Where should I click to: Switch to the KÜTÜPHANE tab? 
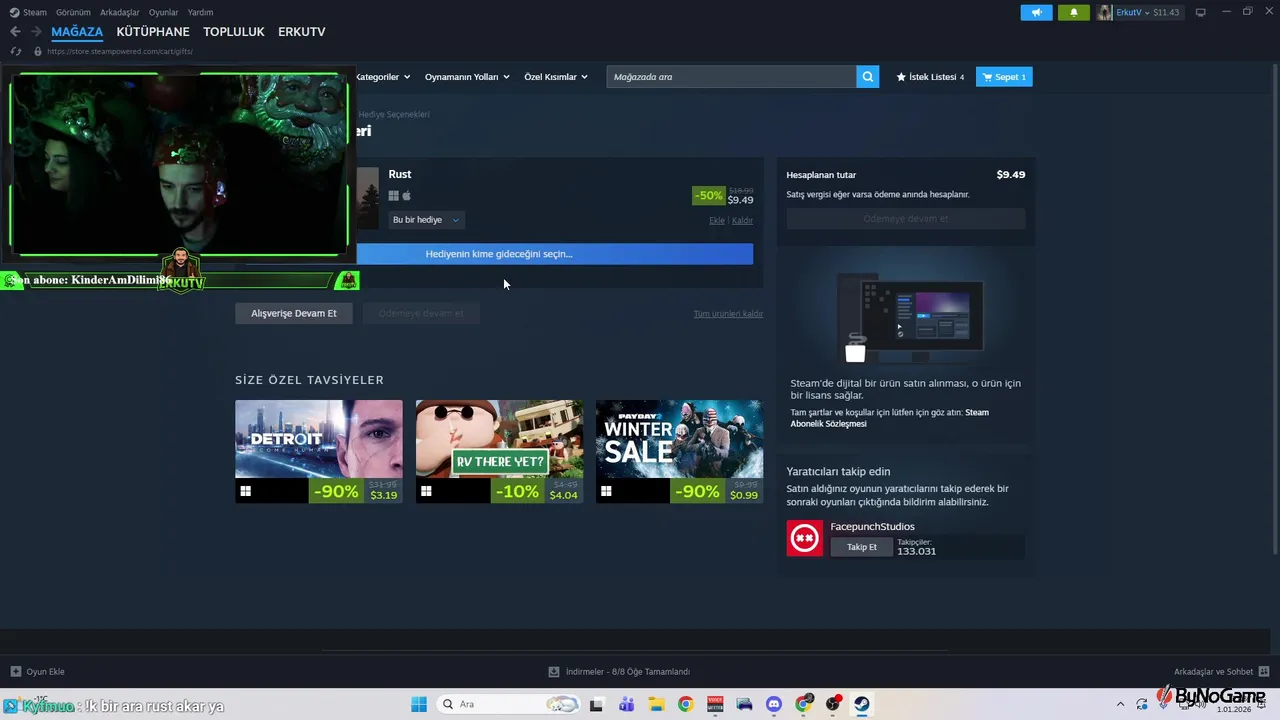153,32
